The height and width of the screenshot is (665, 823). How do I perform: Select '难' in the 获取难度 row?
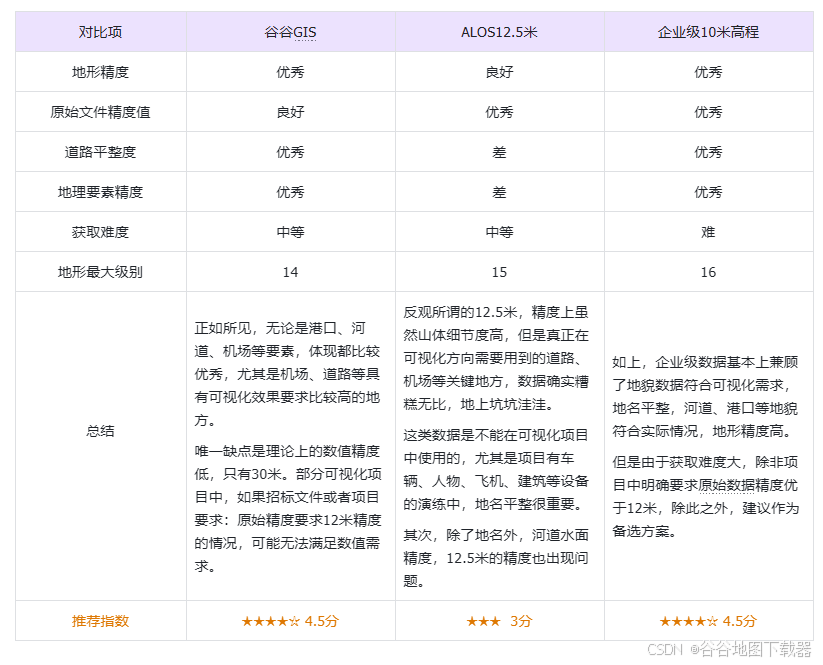[x=708, y=232]
